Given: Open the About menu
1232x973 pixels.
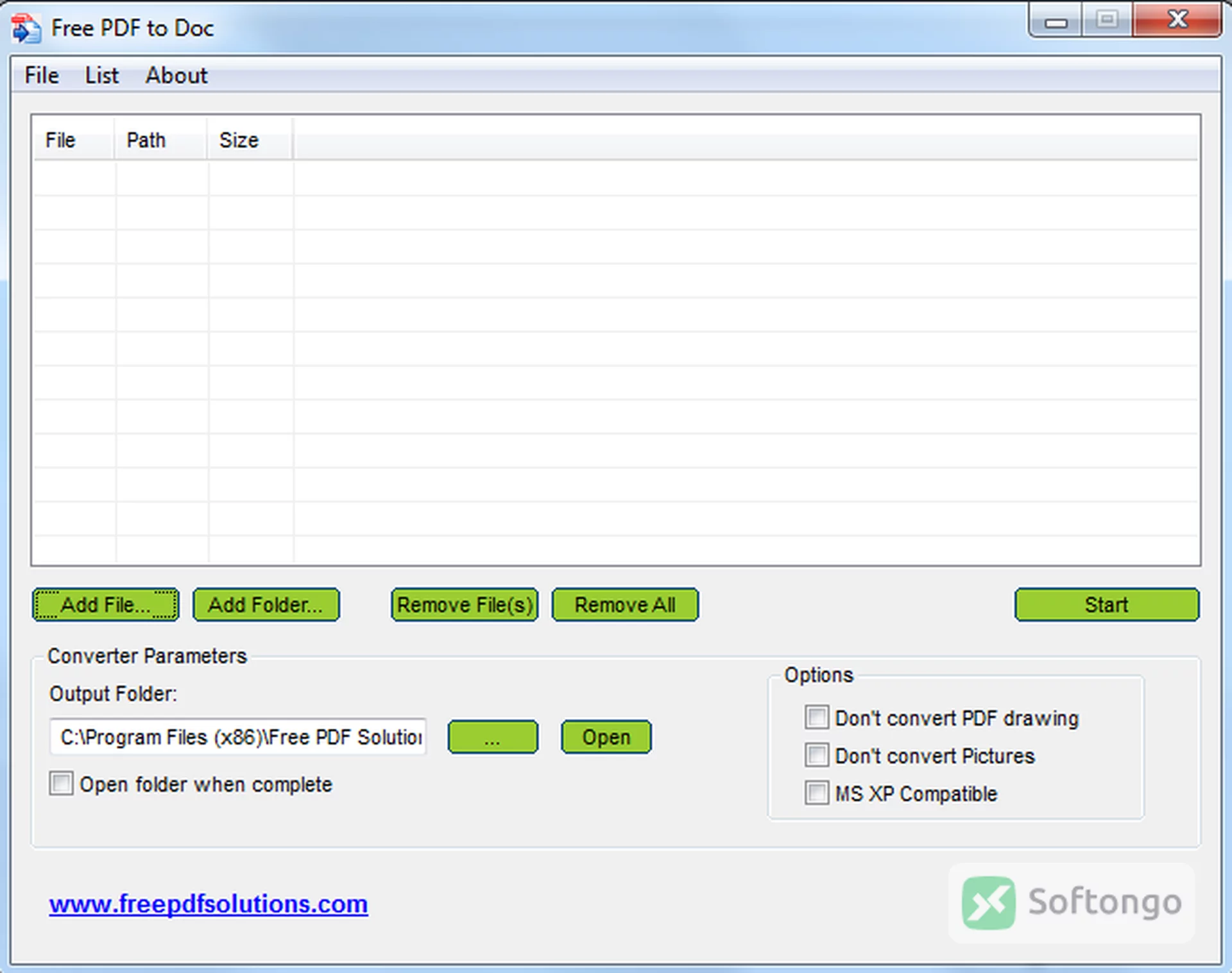Looking at the screenshot, I should coord(176,76).
